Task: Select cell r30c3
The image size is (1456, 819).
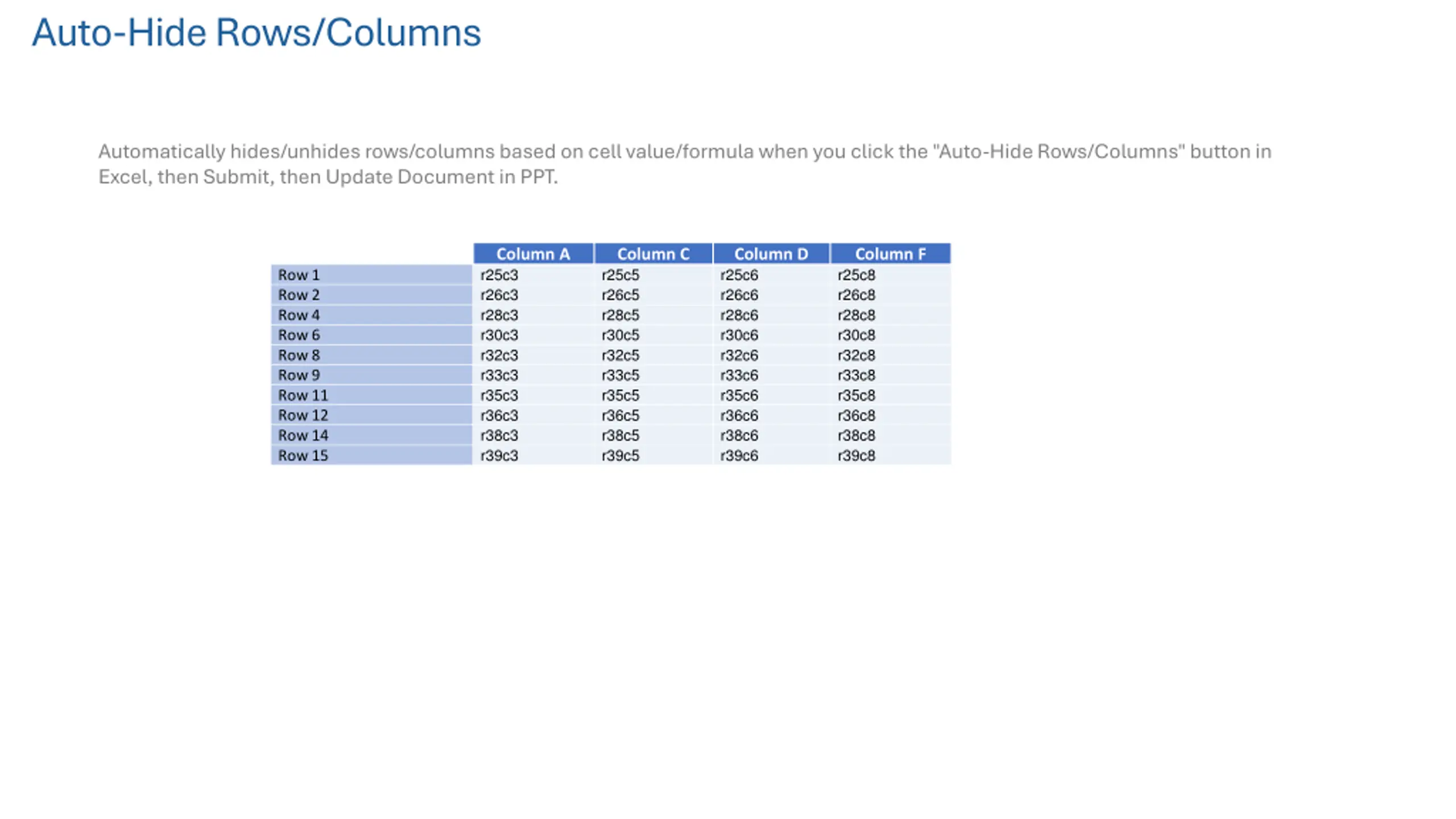Action: (x=533, y=334)
